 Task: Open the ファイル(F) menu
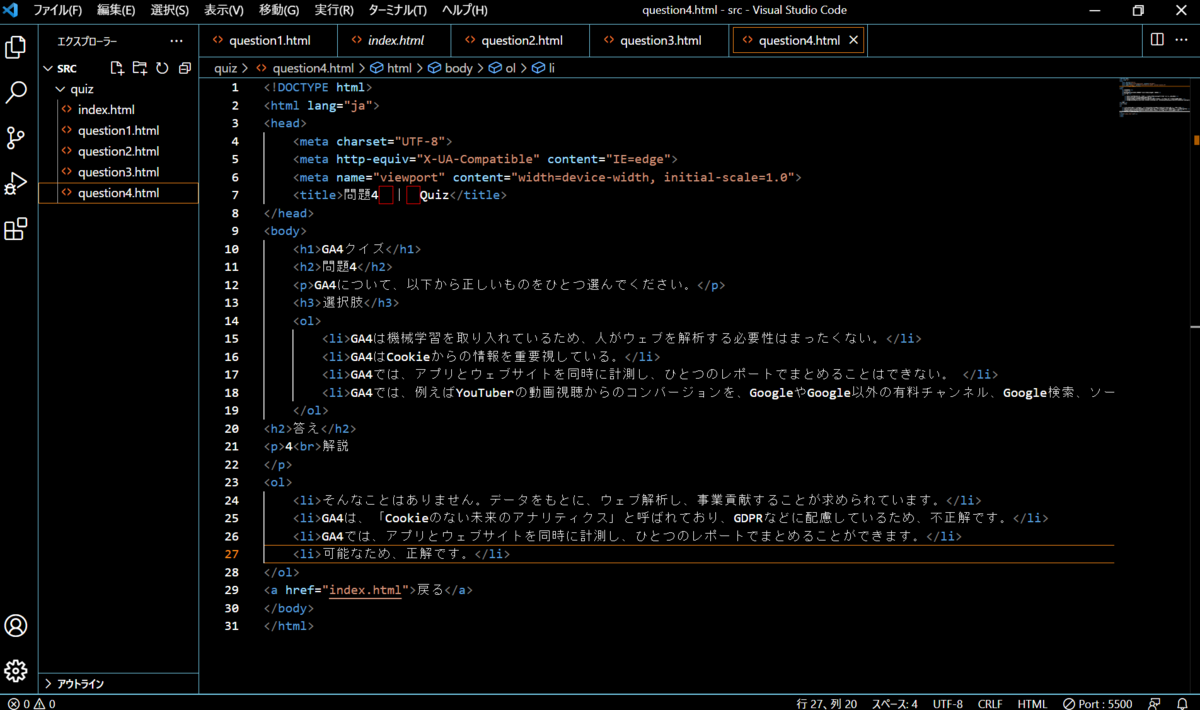point(57,10)
